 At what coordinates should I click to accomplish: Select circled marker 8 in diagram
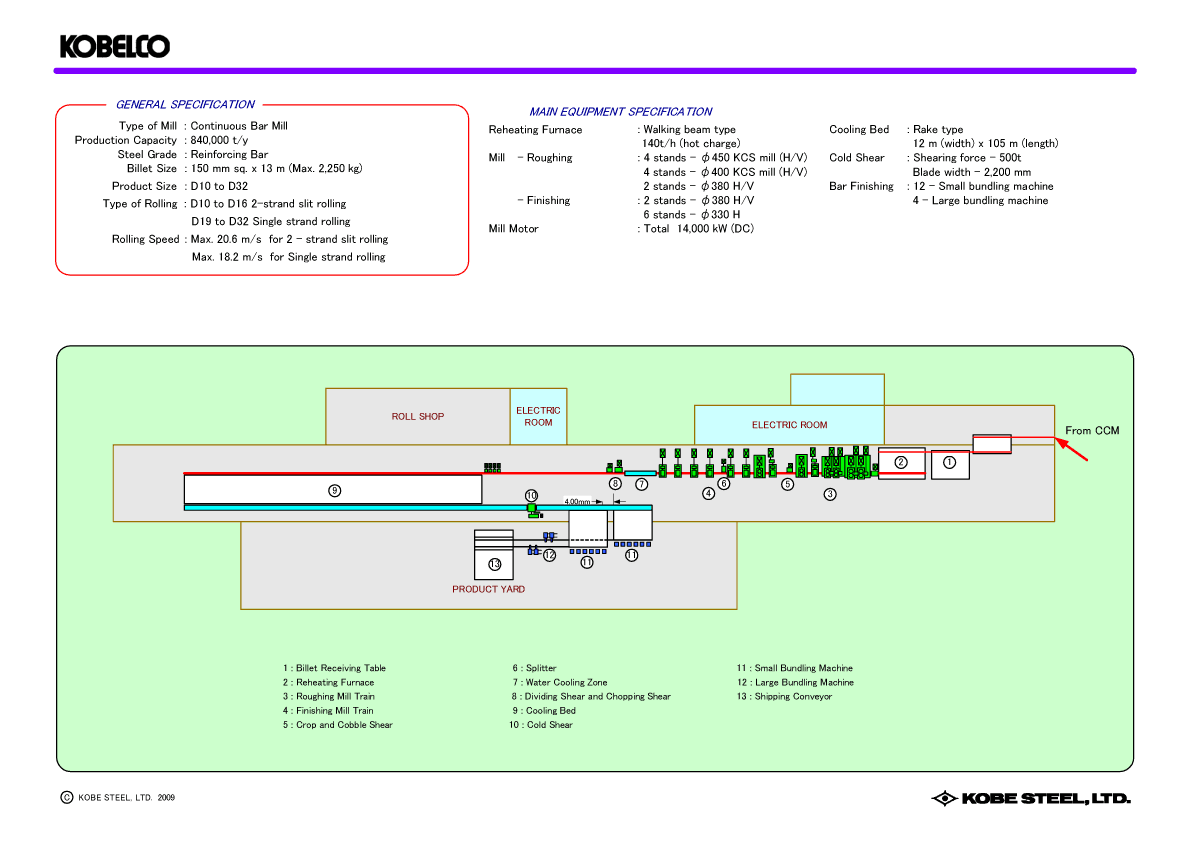coord(615,484)
